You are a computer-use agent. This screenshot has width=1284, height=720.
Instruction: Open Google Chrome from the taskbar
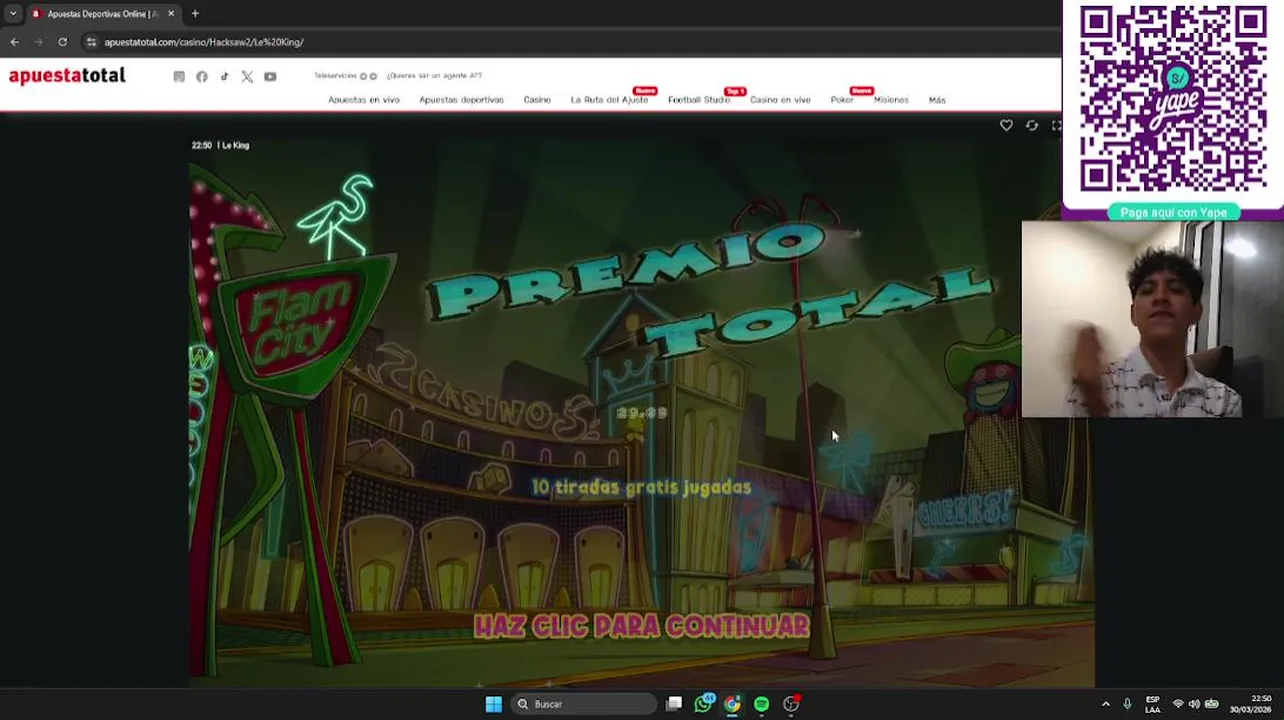[732, 704]
